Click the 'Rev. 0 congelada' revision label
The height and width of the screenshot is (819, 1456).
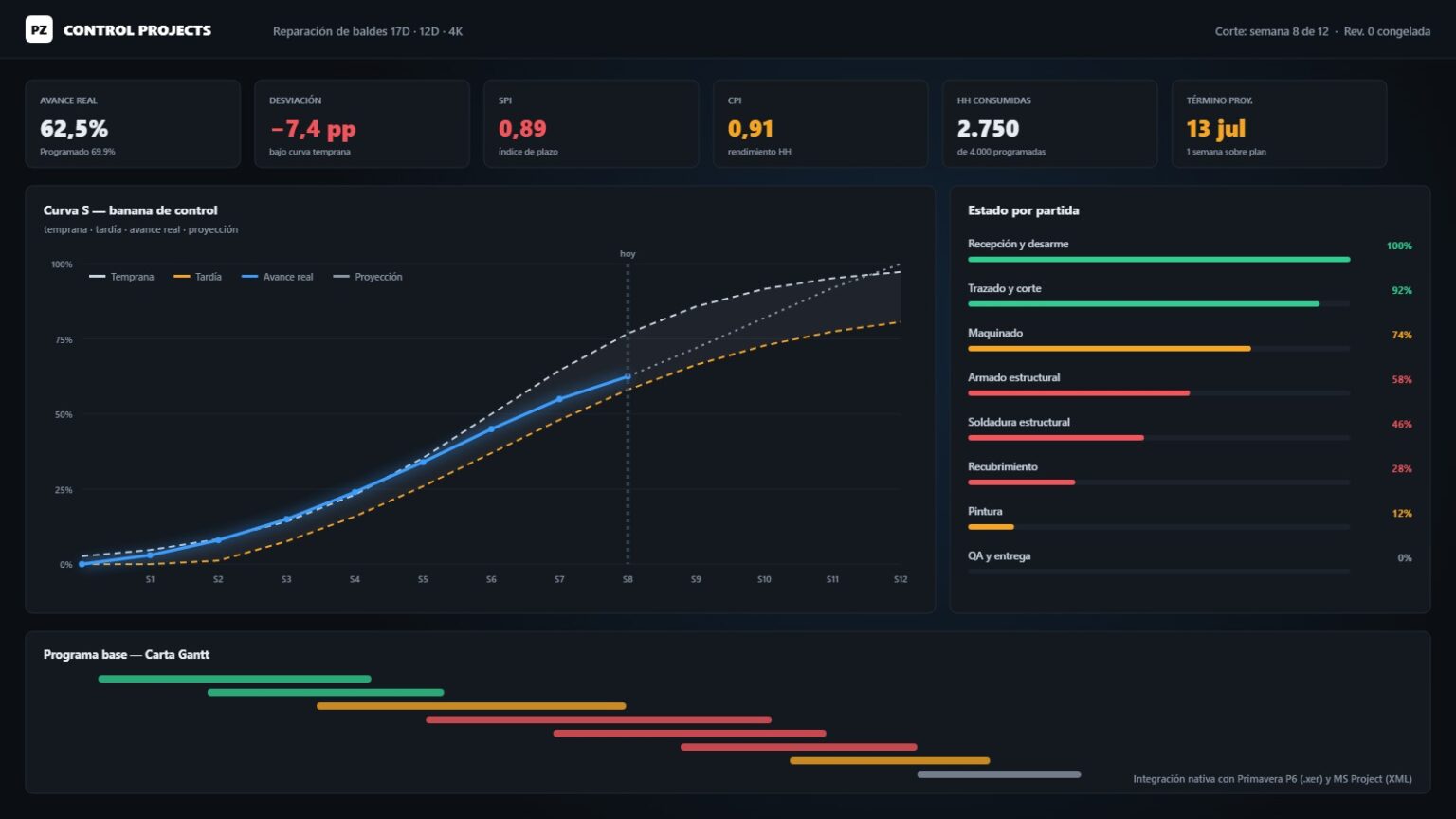click(x=1387, y=31)
